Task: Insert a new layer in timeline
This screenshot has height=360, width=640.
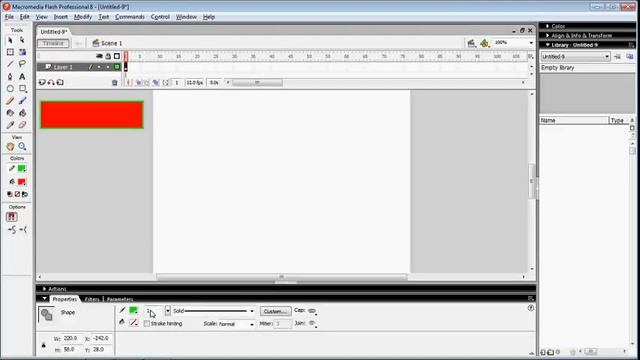Action: pos(42,82)
